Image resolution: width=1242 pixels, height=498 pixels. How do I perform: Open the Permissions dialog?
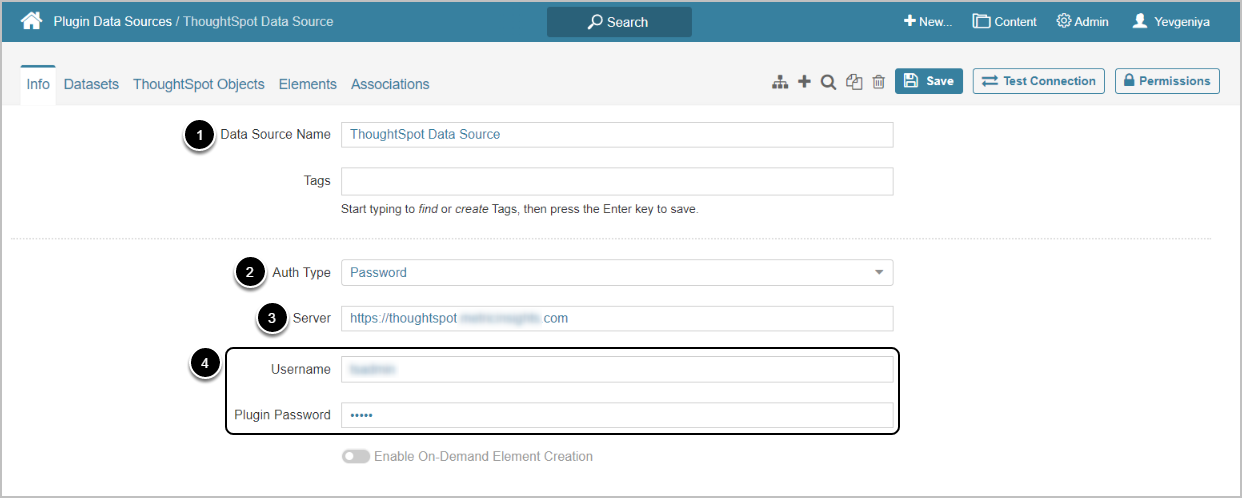coord(1167,81)
